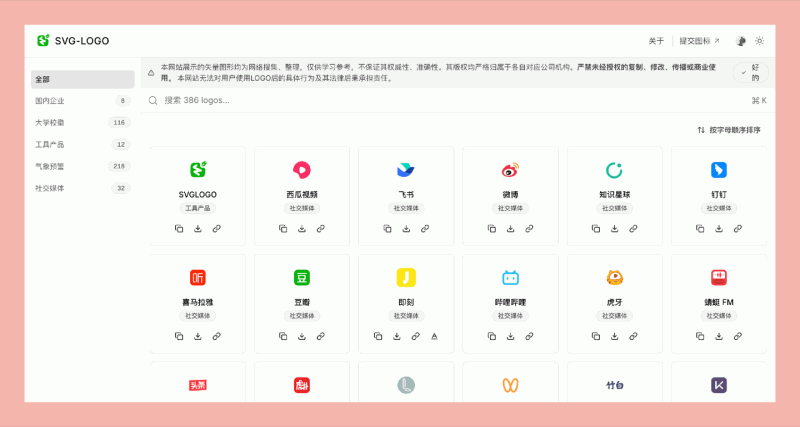The image size is (800, 427).
Task: Open link icon on 蜻蜓 FM card
Action: (x=738, y=336)
